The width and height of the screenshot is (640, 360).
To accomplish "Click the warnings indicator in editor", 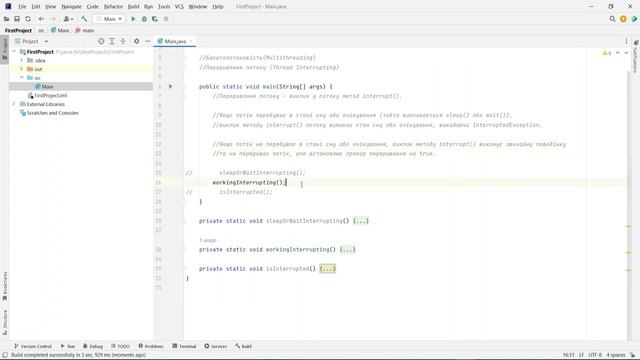I will (607, 53).
